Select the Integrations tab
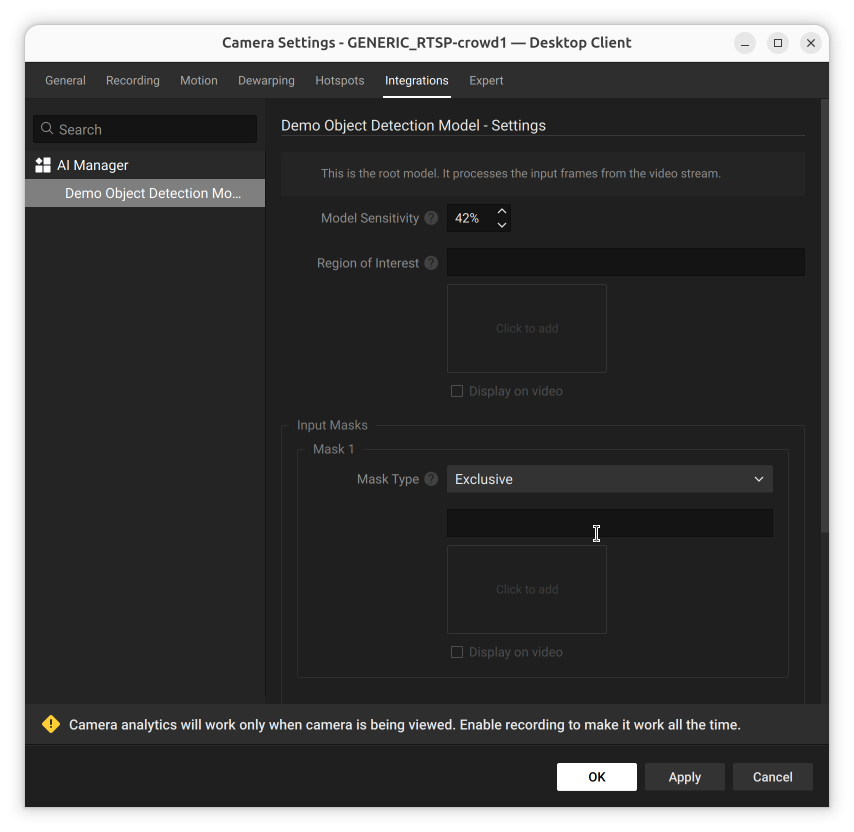 tap(417, 81)
